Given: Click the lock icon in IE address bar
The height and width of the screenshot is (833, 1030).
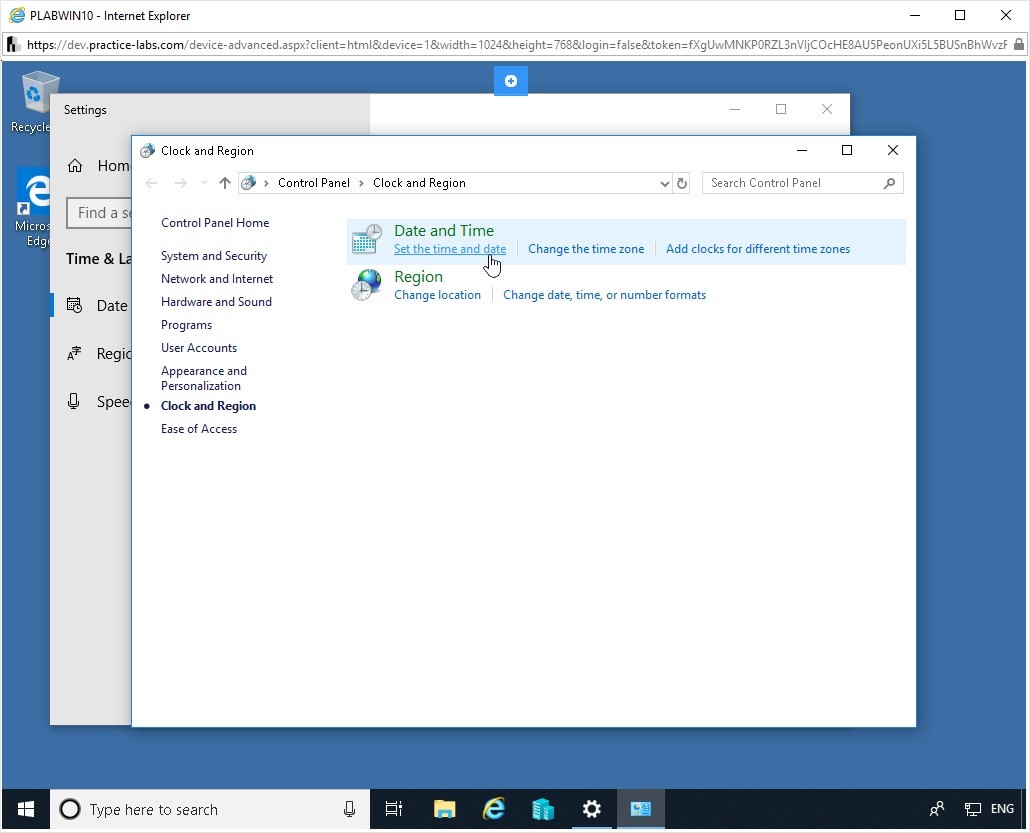Looking at the screenshot, I should click(x=1018, y=45).
